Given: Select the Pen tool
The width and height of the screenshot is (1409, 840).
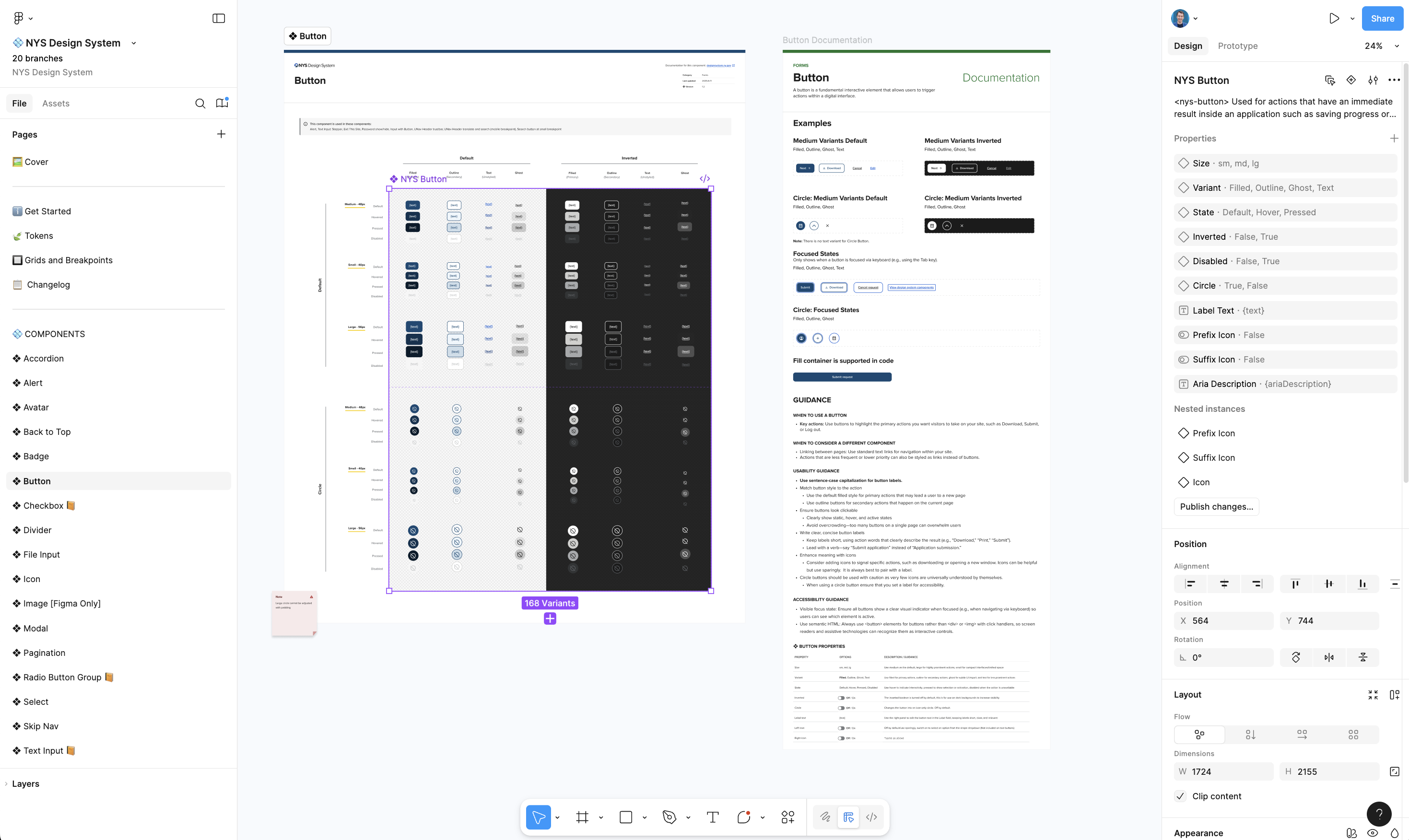Looking at the screenshot, I should 670,817.
